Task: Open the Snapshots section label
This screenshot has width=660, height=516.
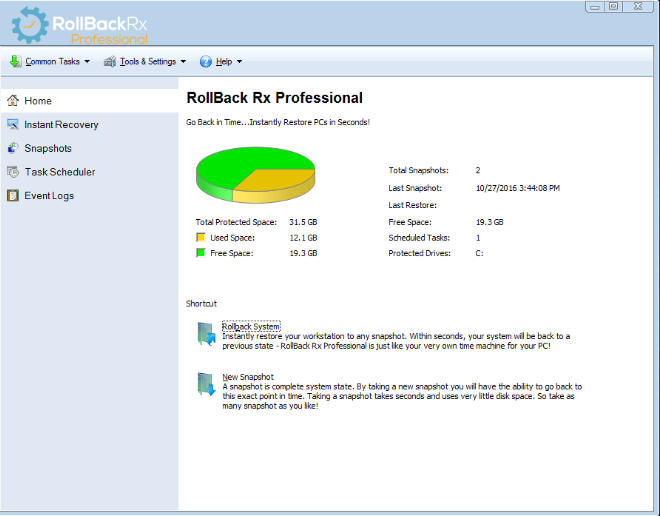Action: click(48, 148)
